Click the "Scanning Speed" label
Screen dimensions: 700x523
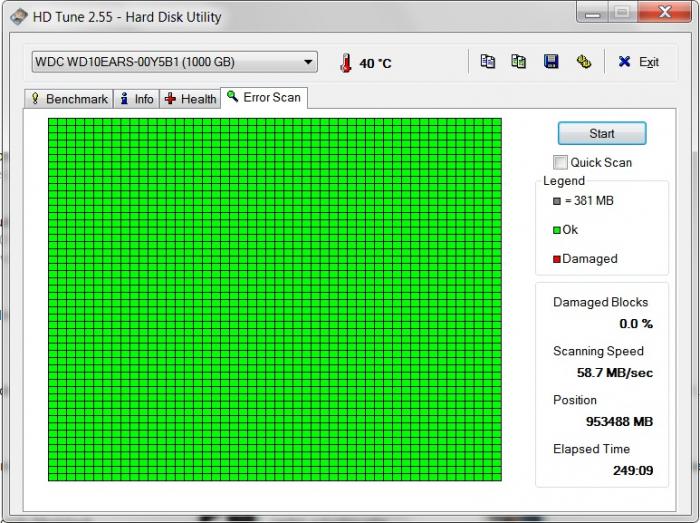pos(598,351)
